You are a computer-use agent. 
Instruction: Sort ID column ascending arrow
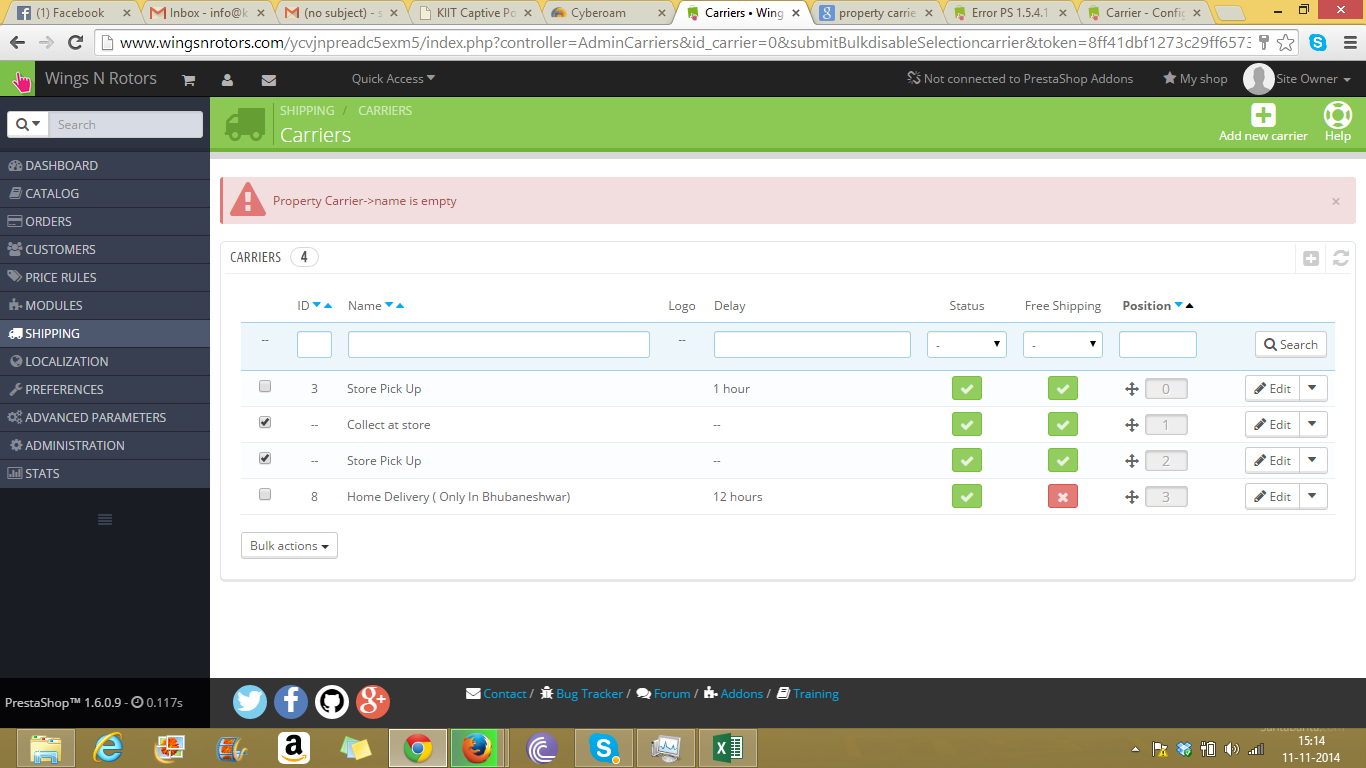pos(328,305)
